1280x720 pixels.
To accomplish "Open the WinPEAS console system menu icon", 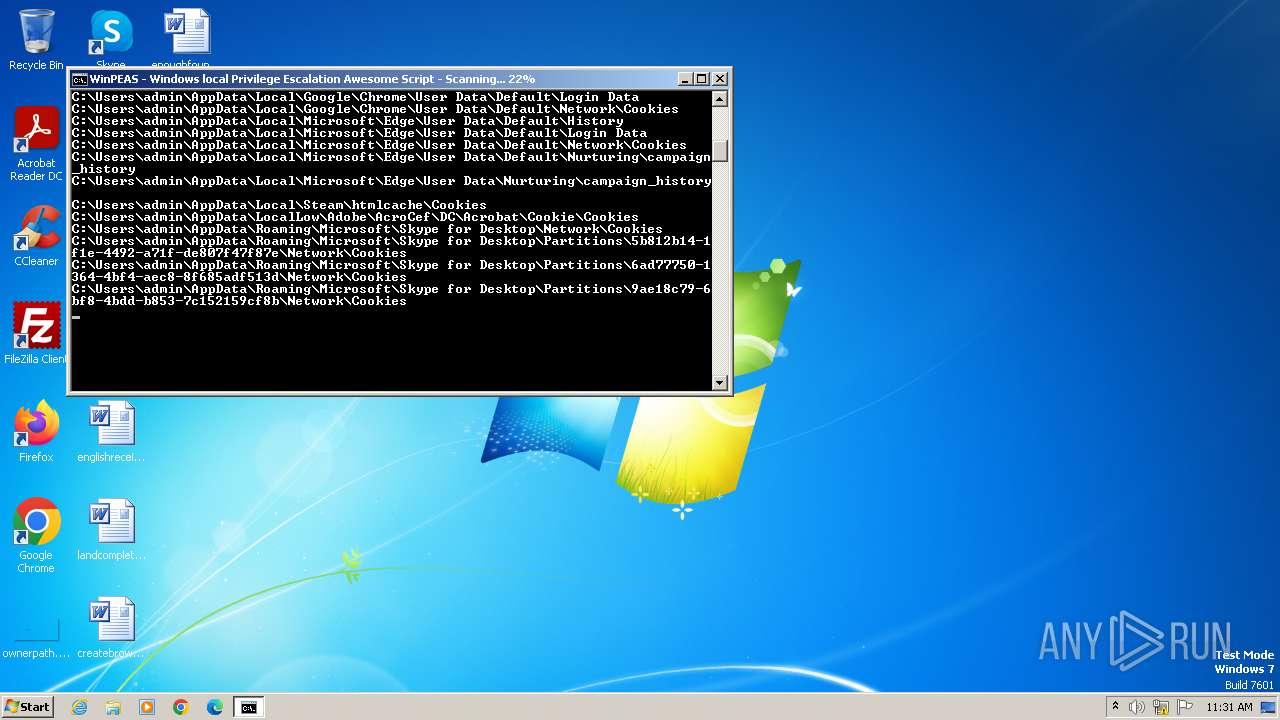I will [79, 79].
